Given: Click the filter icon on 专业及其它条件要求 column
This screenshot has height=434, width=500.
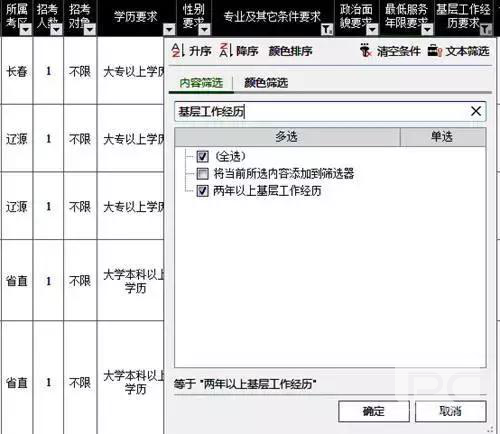Looking at the screenshot, I should click(327, 30).
